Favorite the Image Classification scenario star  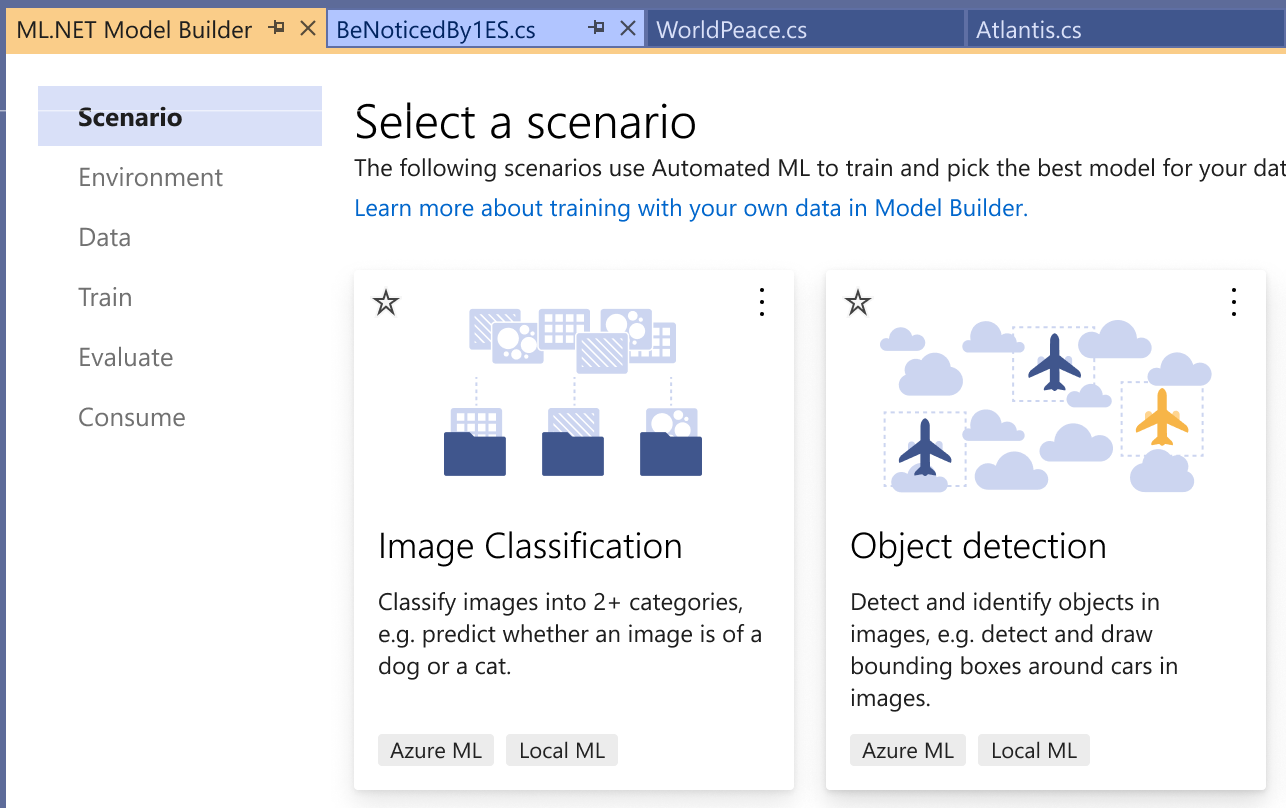tap(386, 303)
